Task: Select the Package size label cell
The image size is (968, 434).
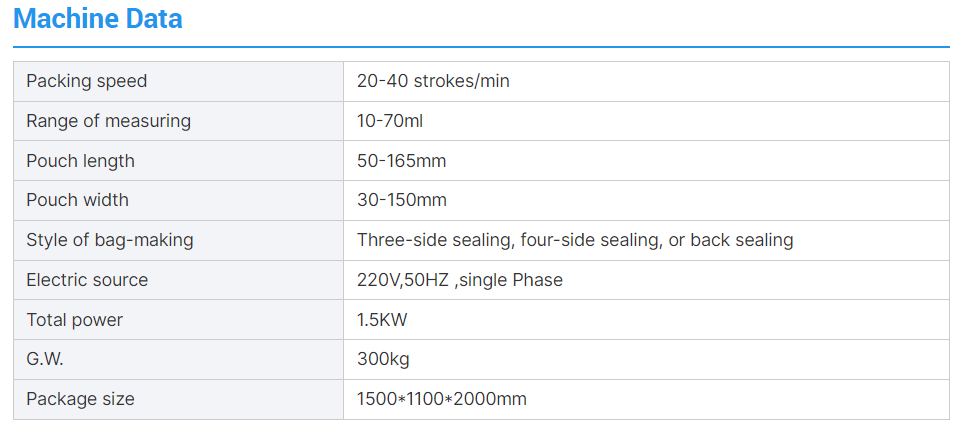Action: pyautogui.click(x=80, y=399)
